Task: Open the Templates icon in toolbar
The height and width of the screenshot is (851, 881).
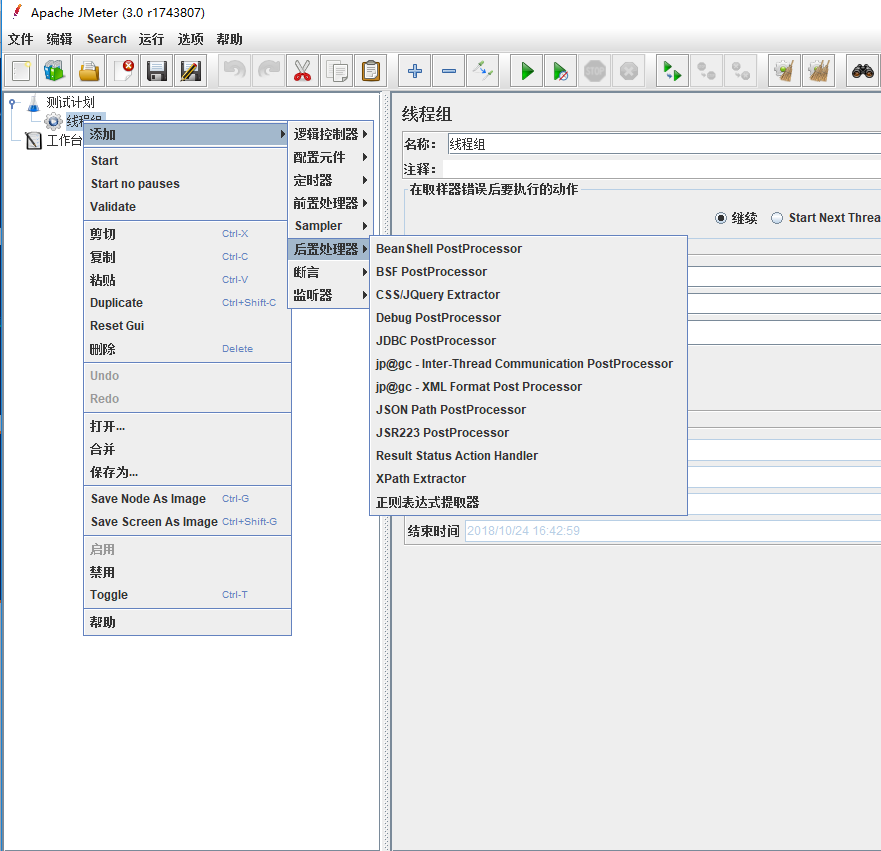Action: [55, 71]
